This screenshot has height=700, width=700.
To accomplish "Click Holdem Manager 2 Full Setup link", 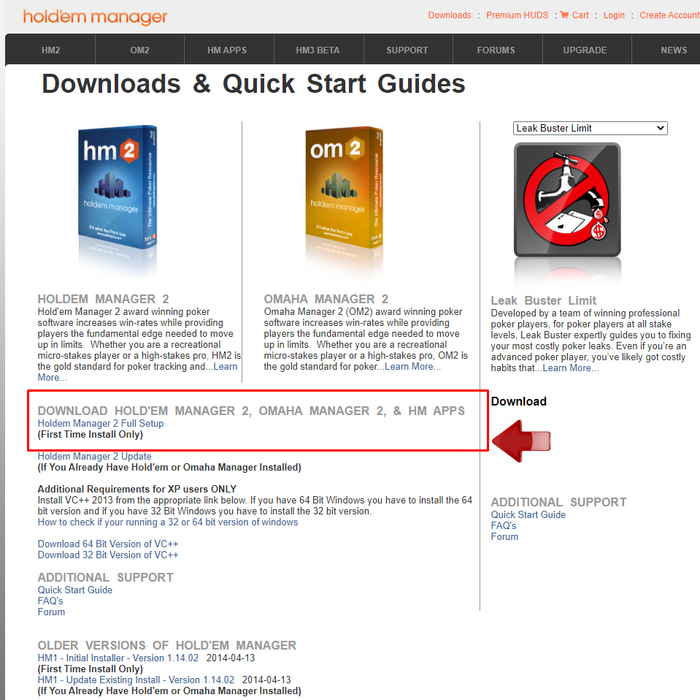I will 100,423.
